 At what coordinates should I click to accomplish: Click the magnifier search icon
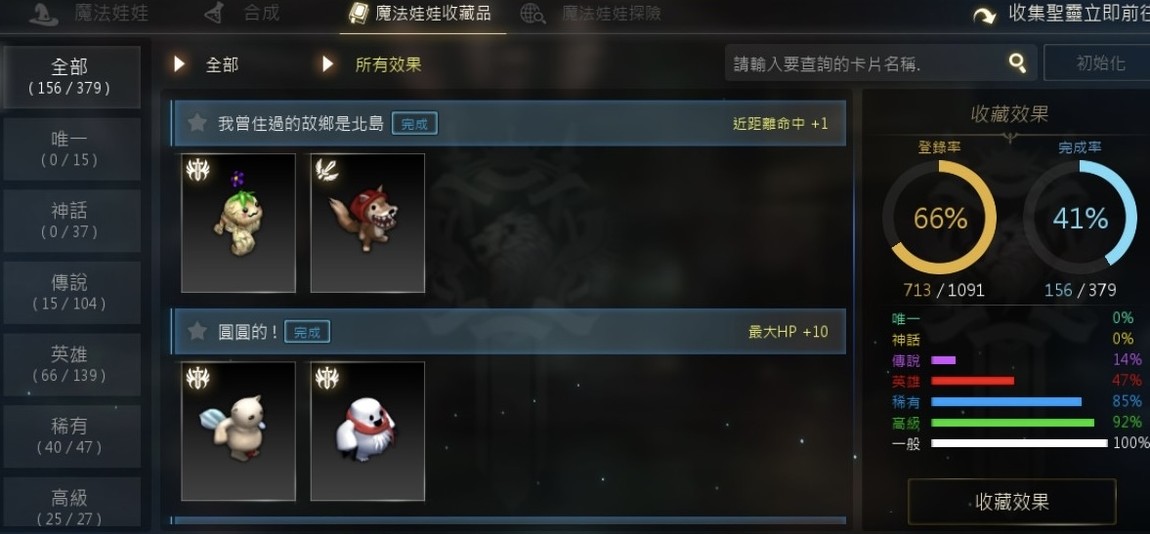click(x=1017, y=63)
